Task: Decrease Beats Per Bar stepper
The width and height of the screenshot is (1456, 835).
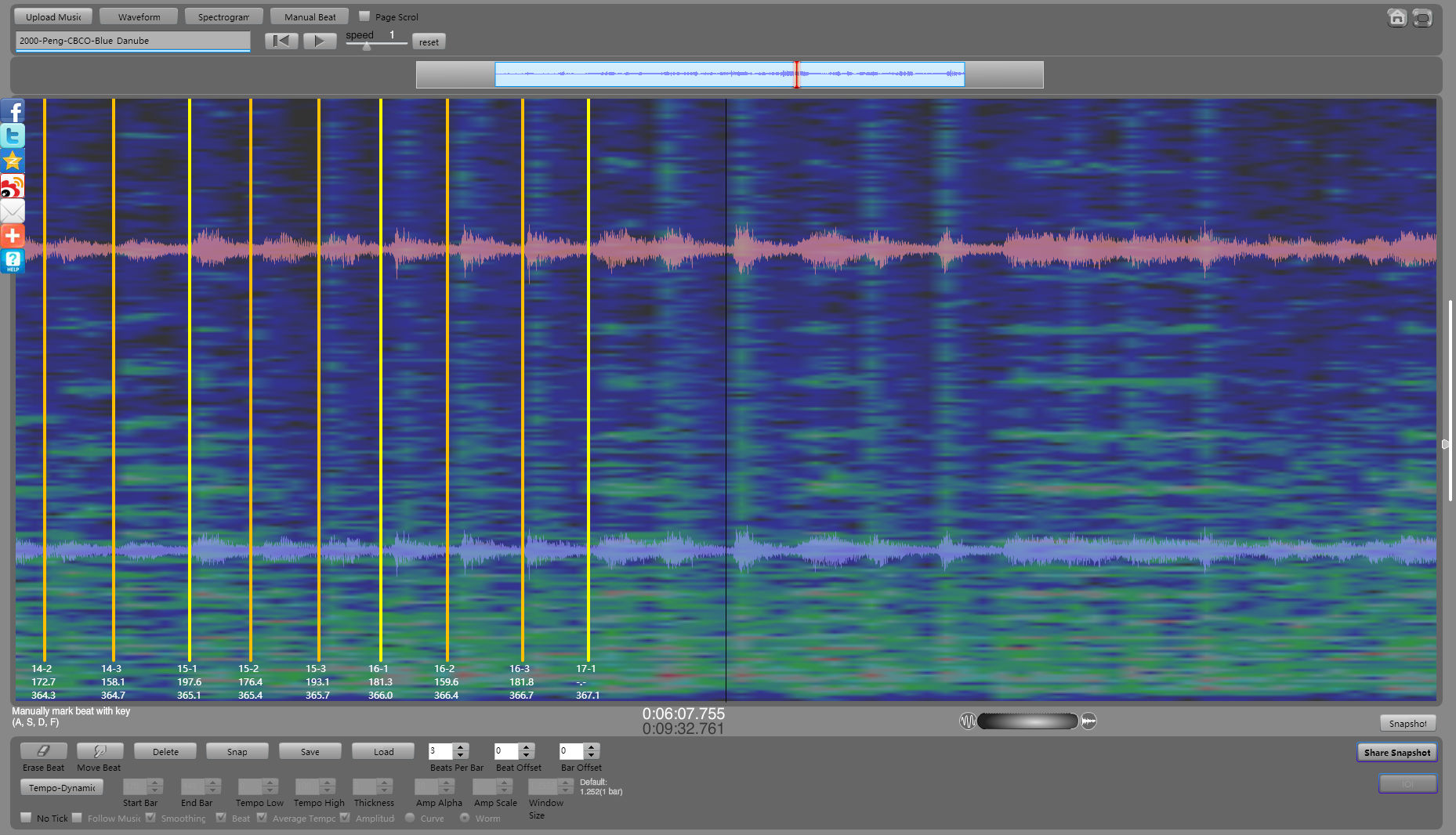Action: tap(461, 755)
